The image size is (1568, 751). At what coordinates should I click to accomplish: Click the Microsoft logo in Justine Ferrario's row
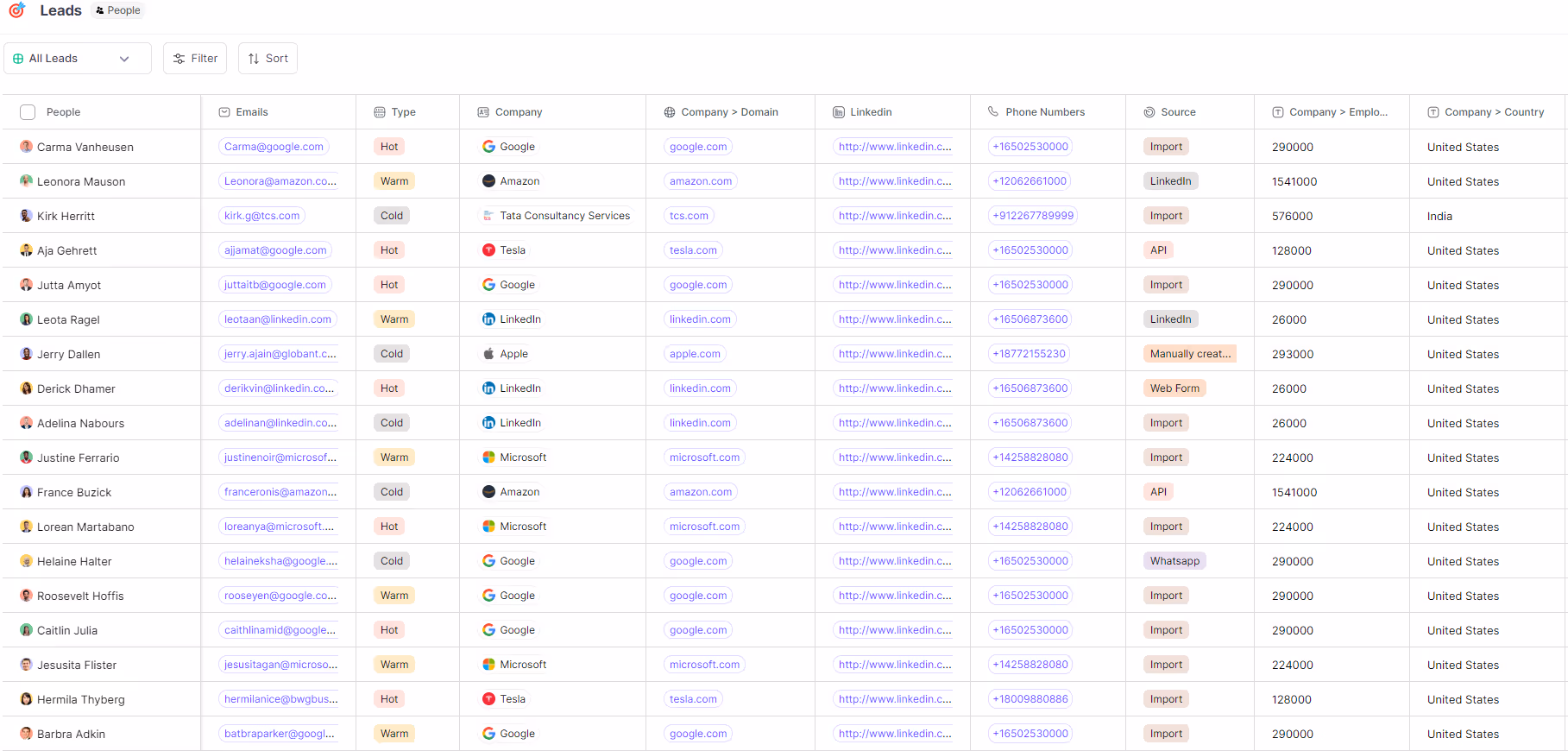point(488,458)
